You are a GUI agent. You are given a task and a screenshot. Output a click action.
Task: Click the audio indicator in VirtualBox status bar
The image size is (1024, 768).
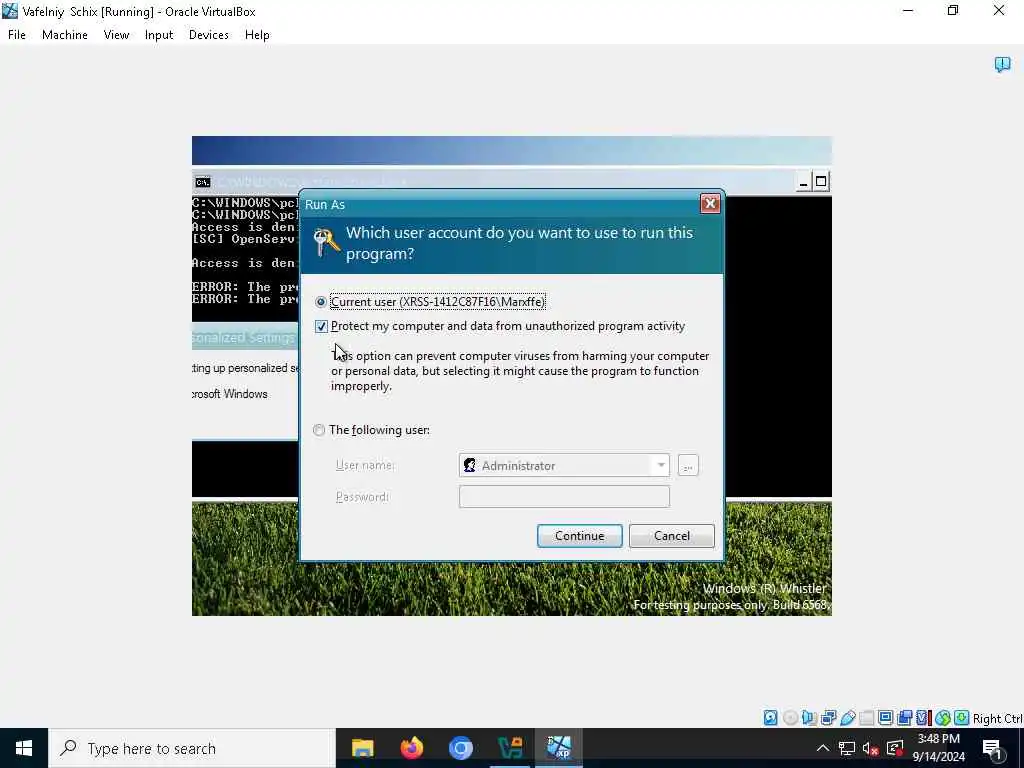809,718
